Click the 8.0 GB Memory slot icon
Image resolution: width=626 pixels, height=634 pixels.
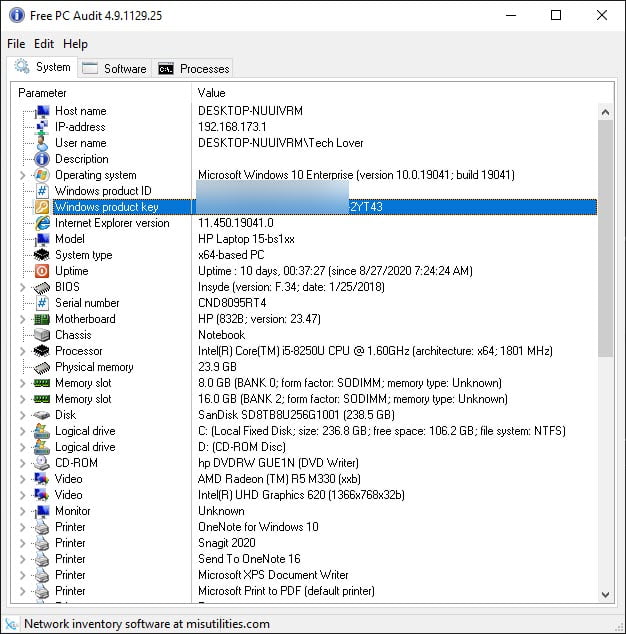(42, 383)
